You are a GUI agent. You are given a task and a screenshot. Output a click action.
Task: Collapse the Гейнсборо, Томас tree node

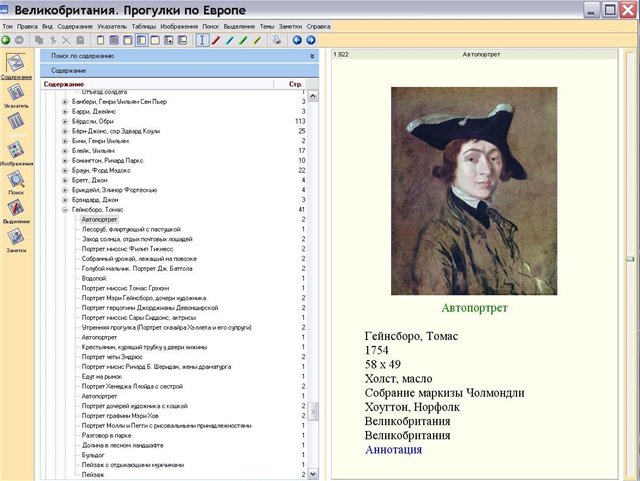[65, 209]
